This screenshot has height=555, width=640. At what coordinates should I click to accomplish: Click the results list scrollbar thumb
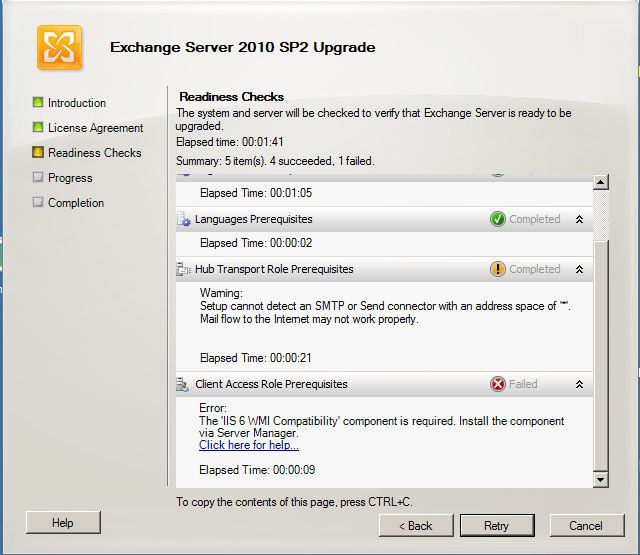tap(601, 355)
